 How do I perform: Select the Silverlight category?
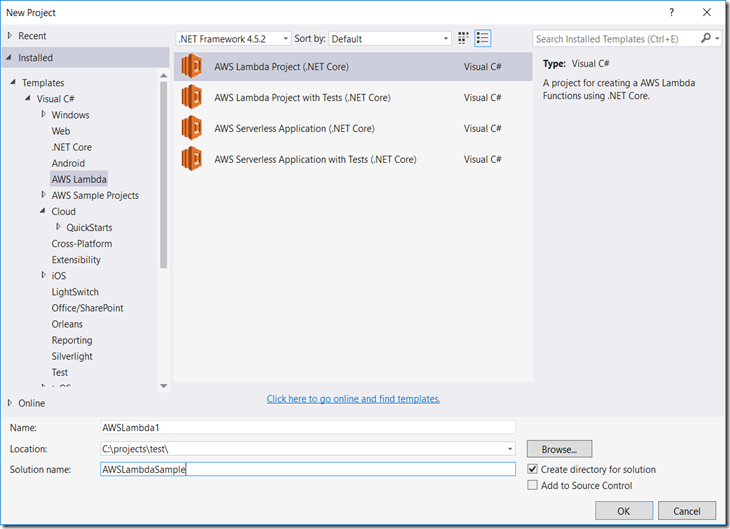click(x=72, y=356)
